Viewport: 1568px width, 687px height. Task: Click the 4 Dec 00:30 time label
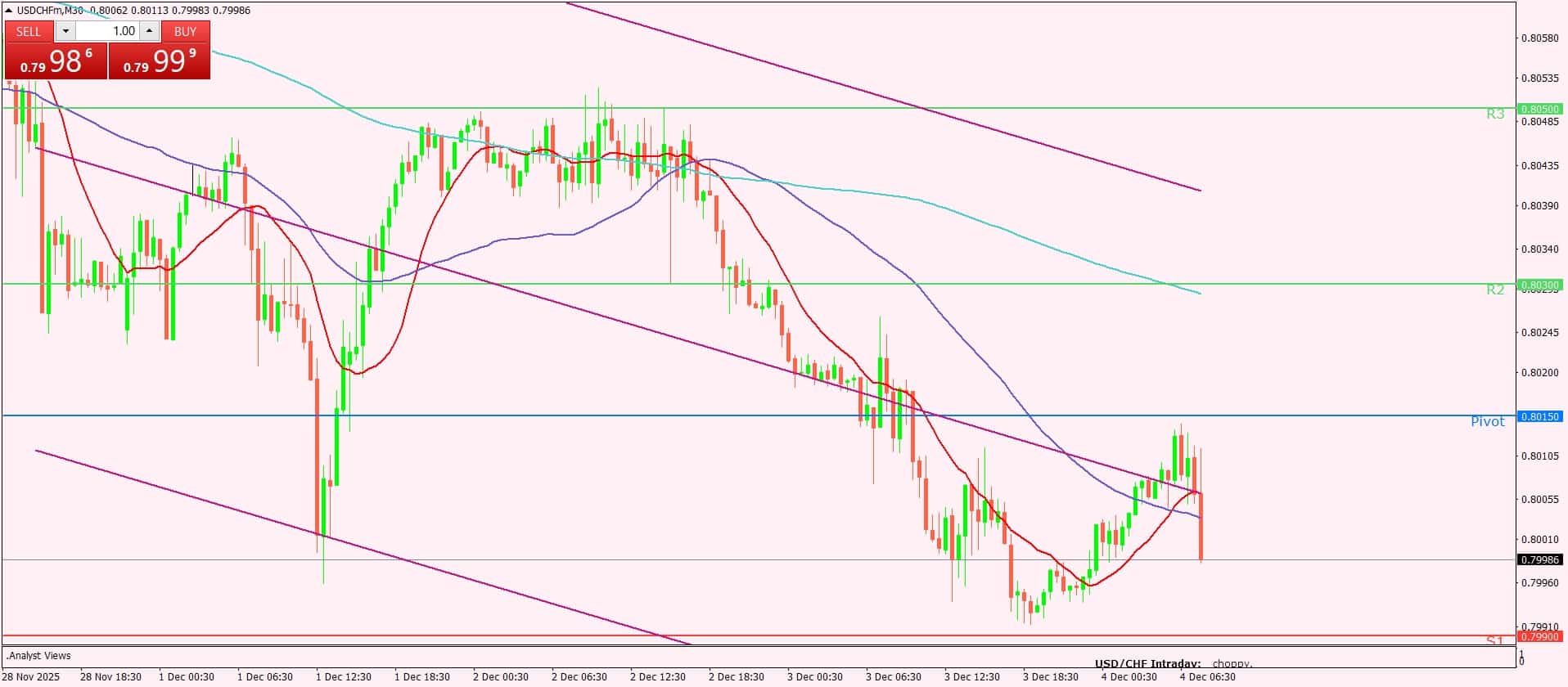[x=1129, y=677]
